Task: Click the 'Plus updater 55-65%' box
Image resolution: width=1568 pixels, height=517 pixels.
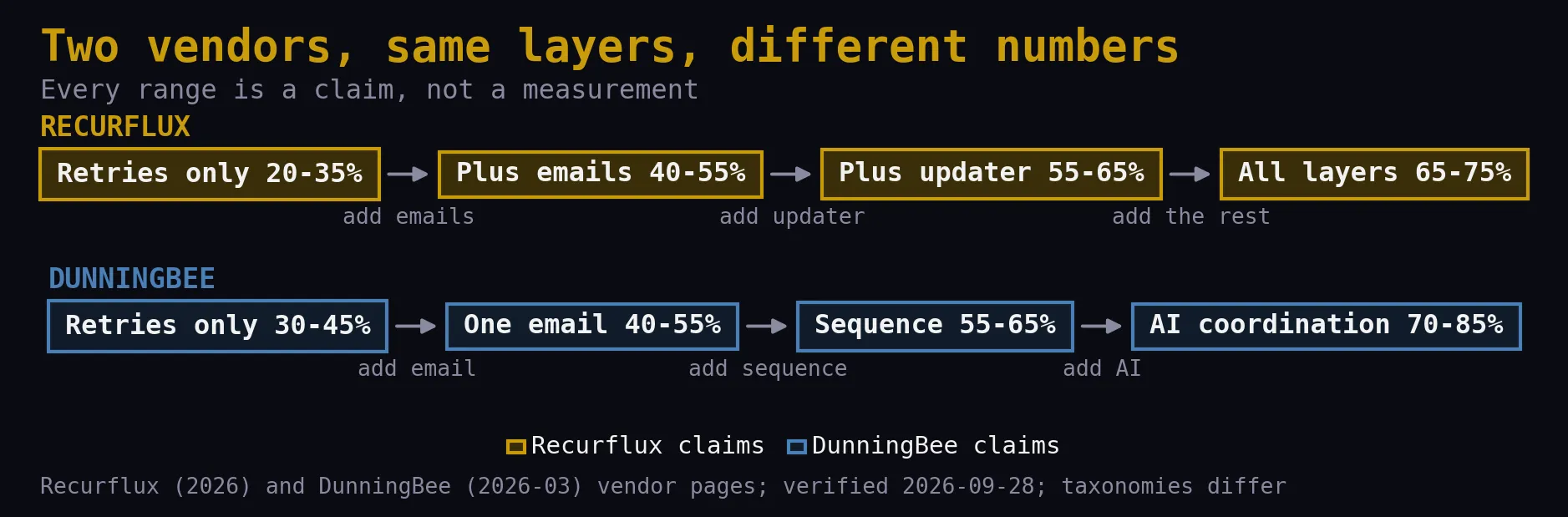Action: pyautogui.click(x=992, y=174)
